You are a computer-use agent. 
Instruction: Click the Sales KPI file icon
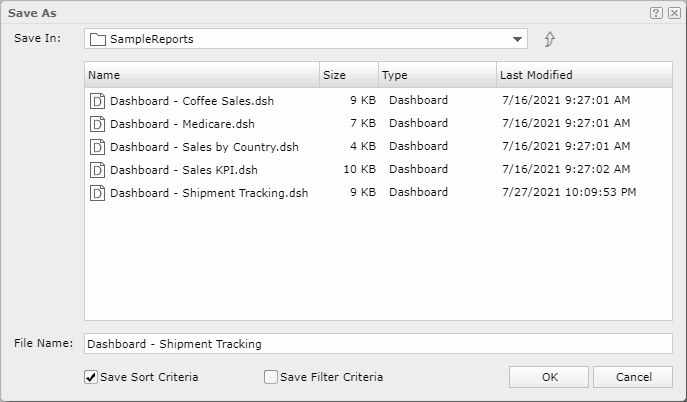(x=98, y=170)
